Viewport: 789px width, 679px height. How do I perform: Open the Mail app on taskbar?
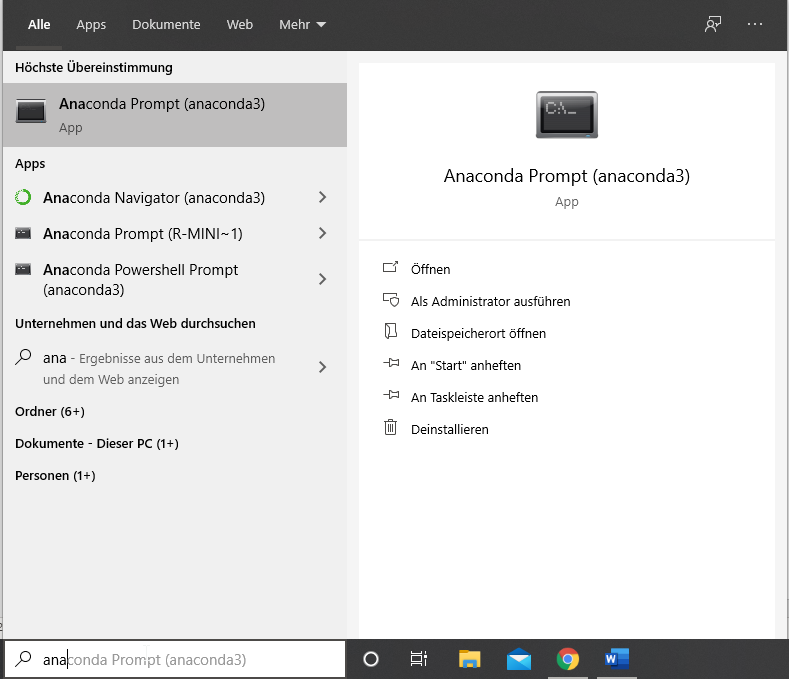pos(518,659)
